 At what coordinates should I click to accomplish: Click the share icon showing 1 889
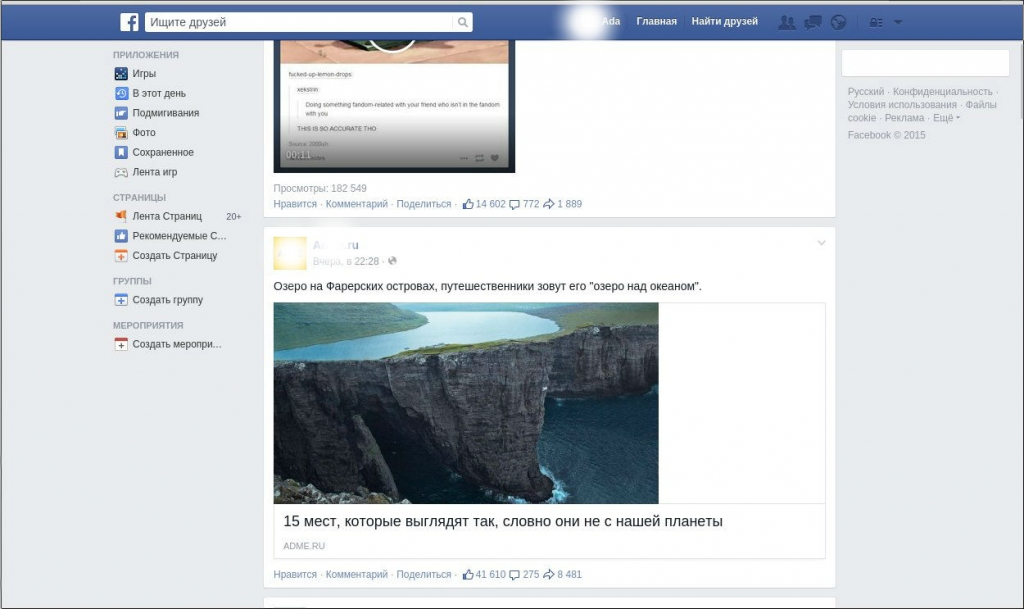[x=549, y=204]
